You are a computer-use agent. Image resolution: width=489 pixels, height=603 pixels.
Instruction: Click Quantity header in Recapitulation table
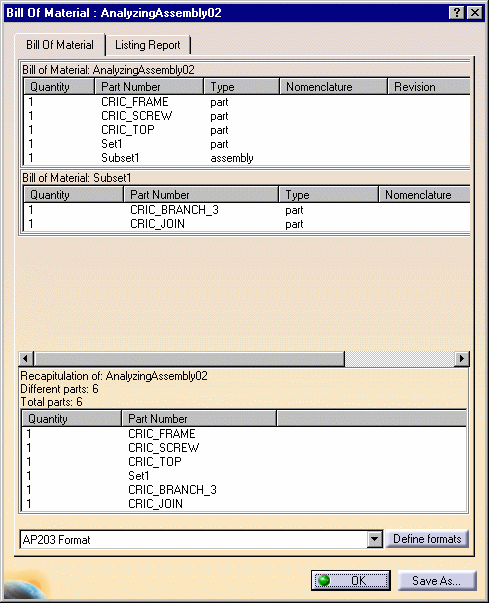point(72,418)
